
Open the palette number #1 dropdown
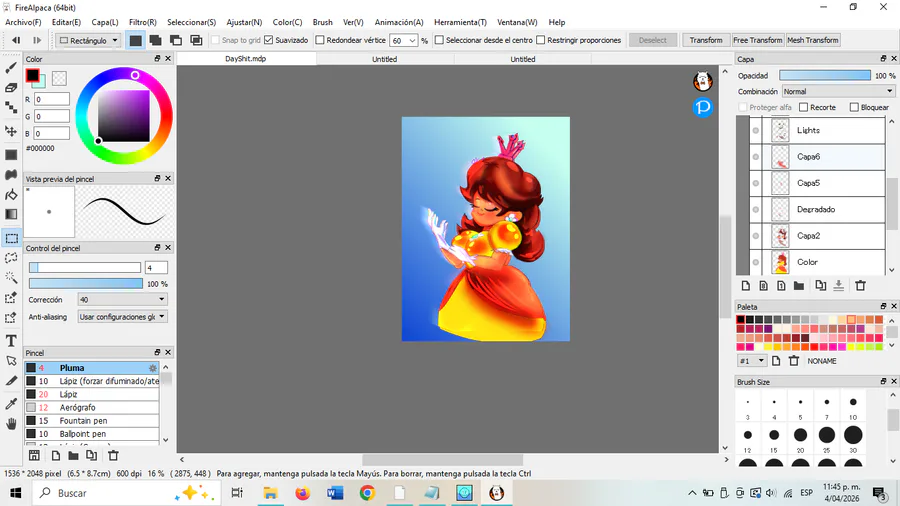coord(752,361)
